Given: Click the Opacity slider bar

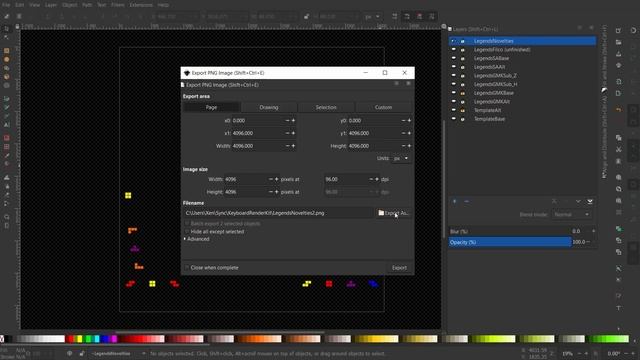Looking at the screenshot, I should [510, 242].
